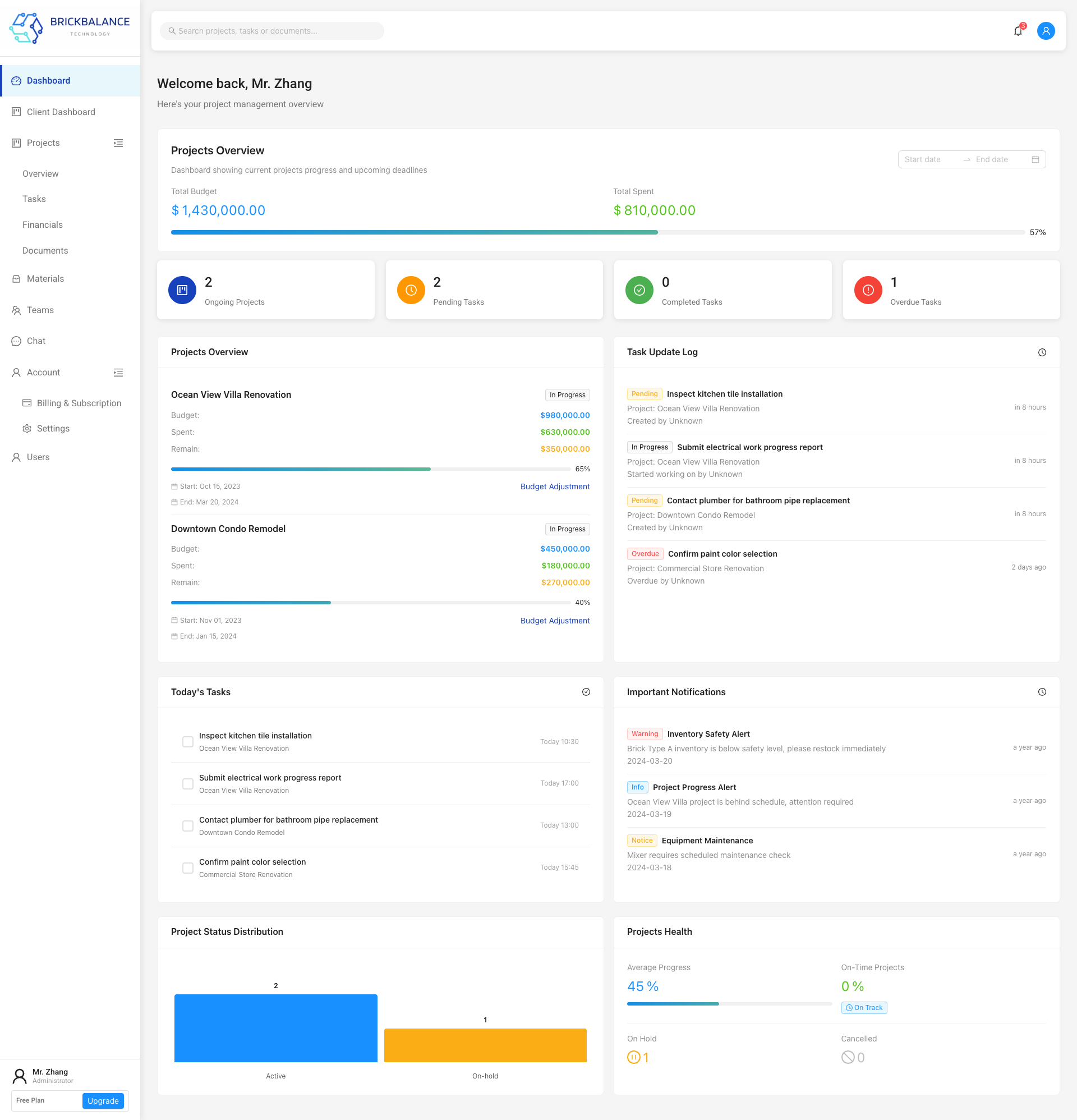Click Downtown Condo 40% progress bar
This screenshot has width=1077, height=1120.
(x=370, y=603)
